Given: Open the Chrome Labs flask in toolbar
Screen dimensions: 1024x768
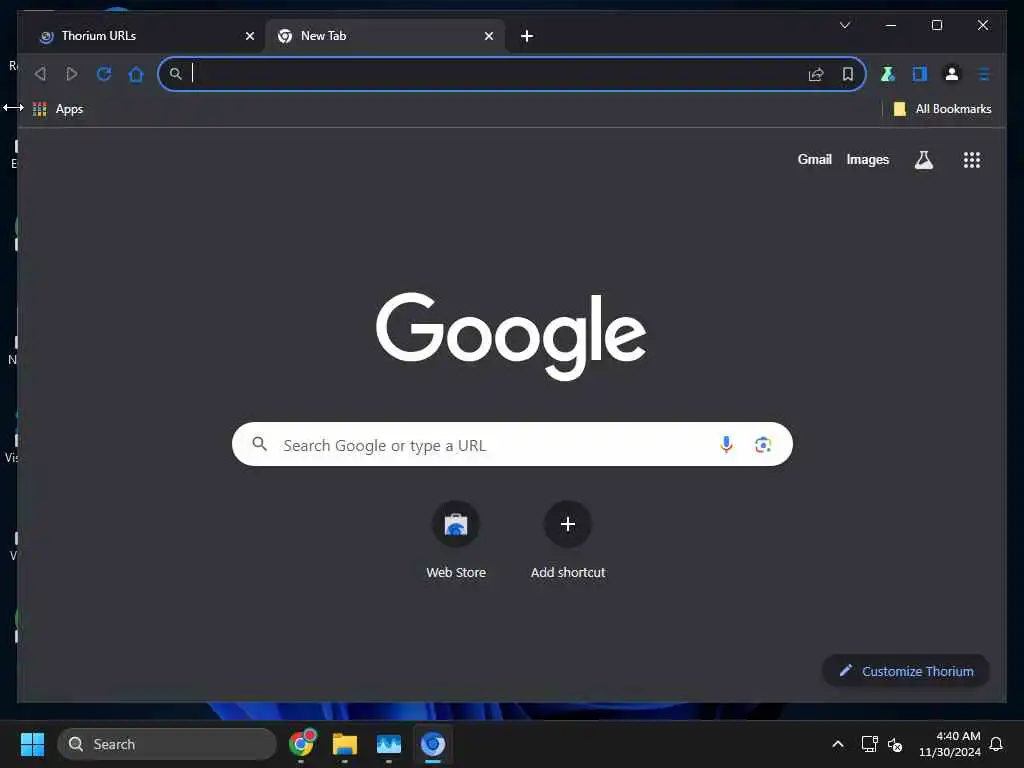Looking at the screenshot, I should point(888,74).
